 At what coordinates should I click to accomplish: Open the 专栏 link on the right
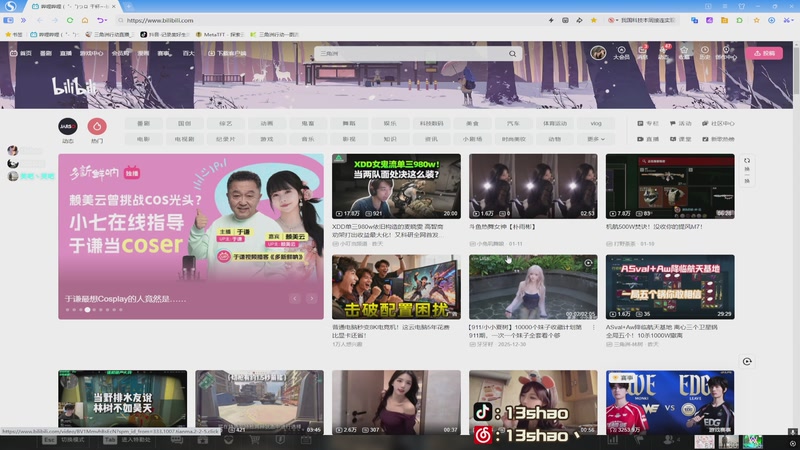(648, 123)
